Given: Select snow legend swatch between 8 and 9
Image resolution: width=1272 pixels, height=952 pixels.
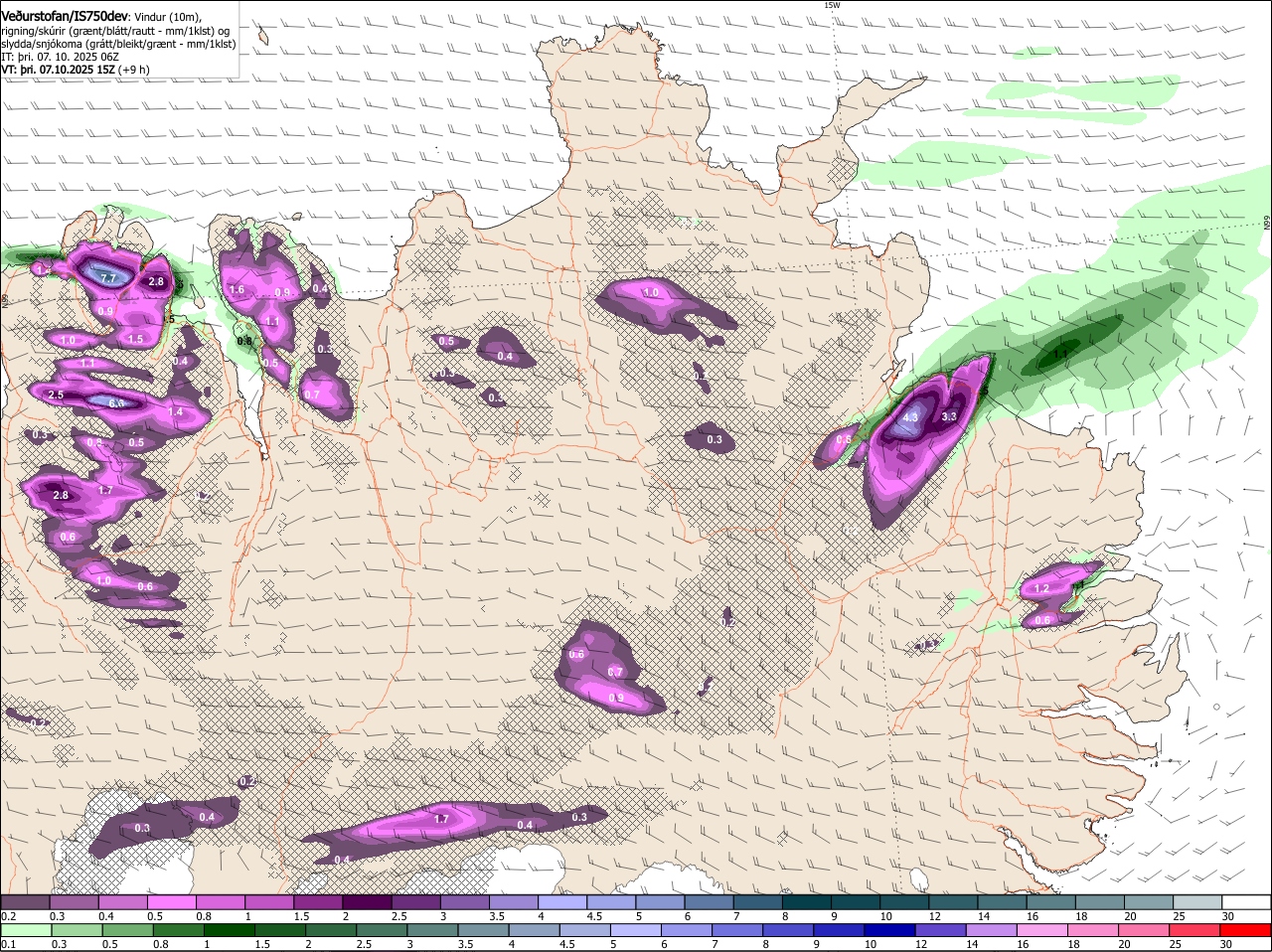Looking at the screenshot, I should click(x=807, y=901).
